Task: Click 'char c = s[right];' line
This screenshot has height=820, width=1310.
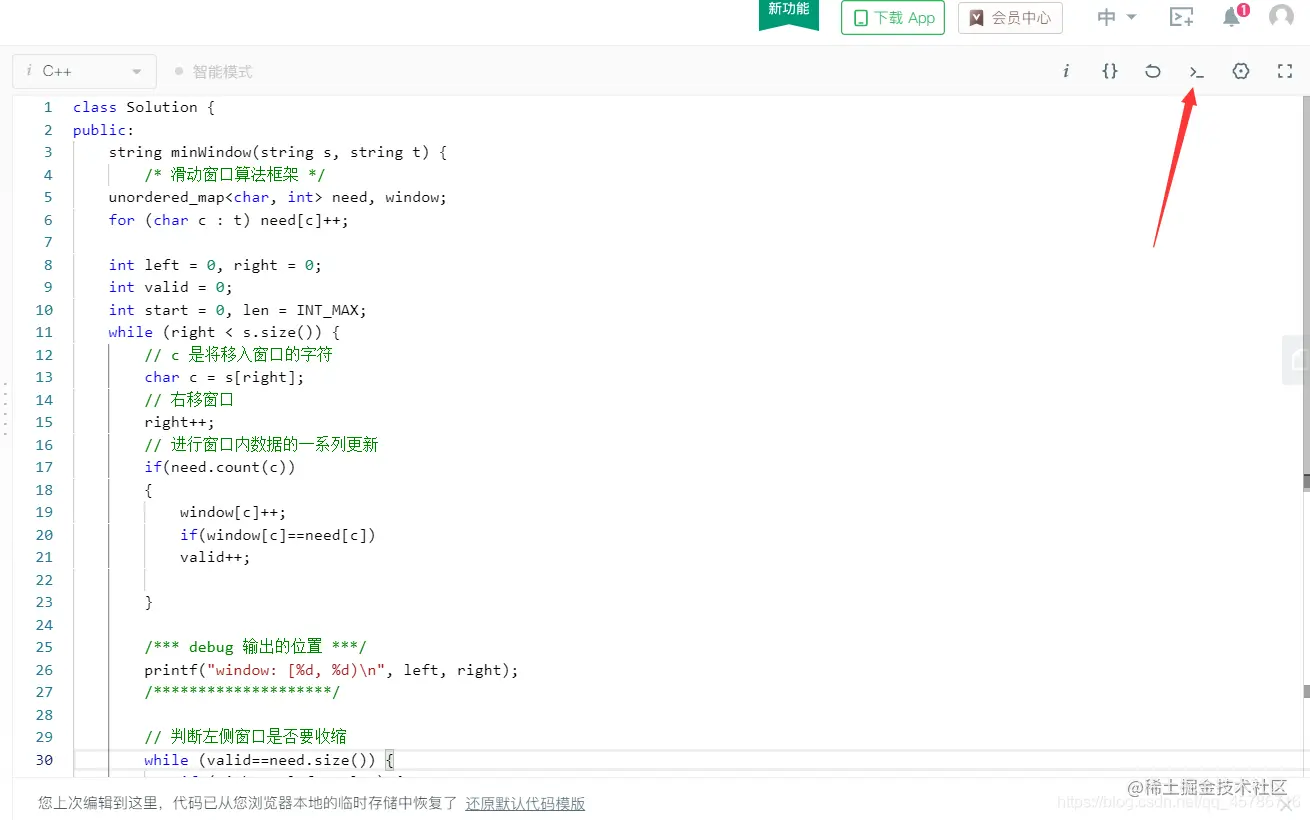Action: [224, 377]
